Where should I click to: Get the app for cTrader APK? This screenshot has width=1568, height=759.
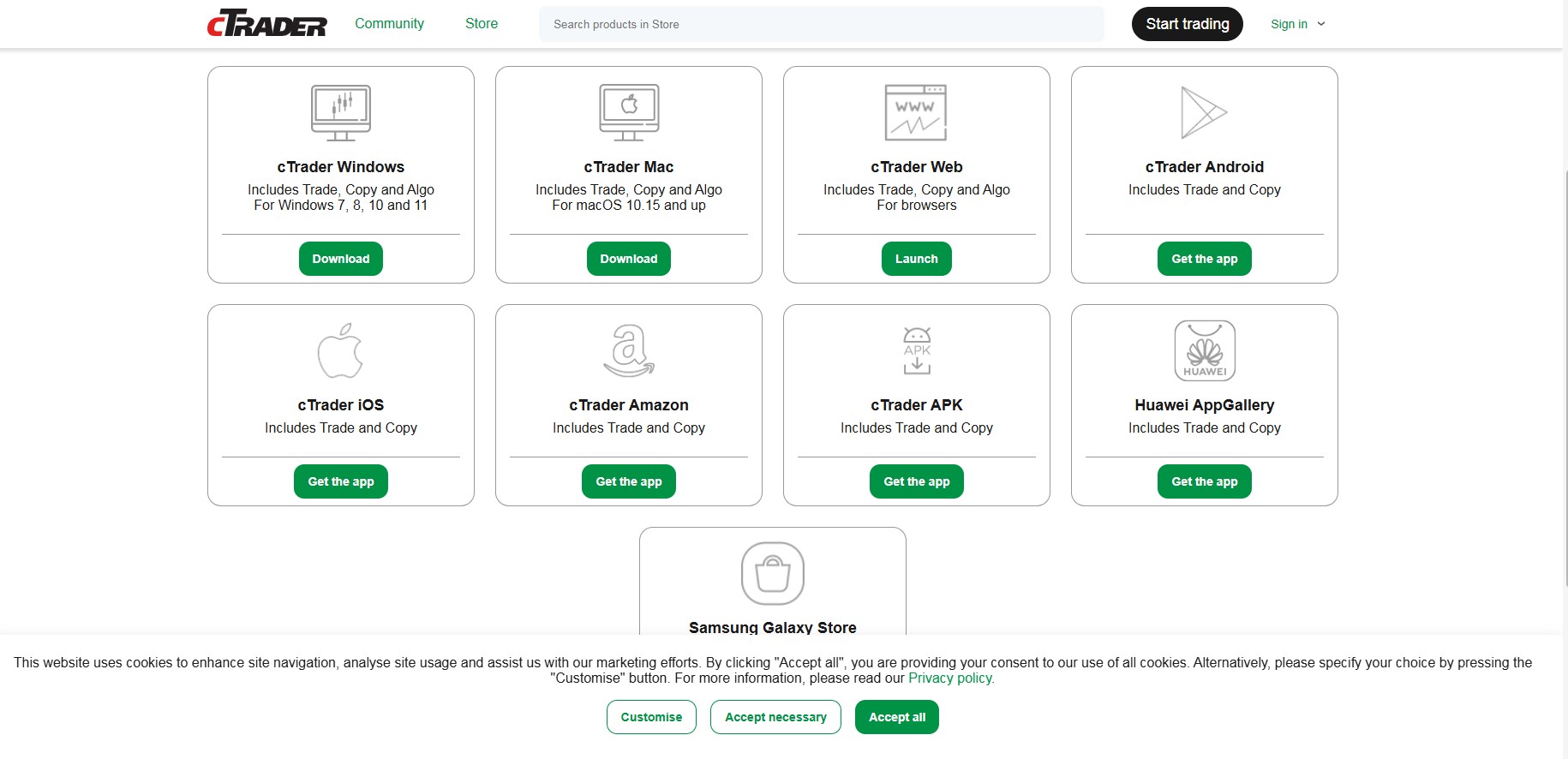click(917, 481)
